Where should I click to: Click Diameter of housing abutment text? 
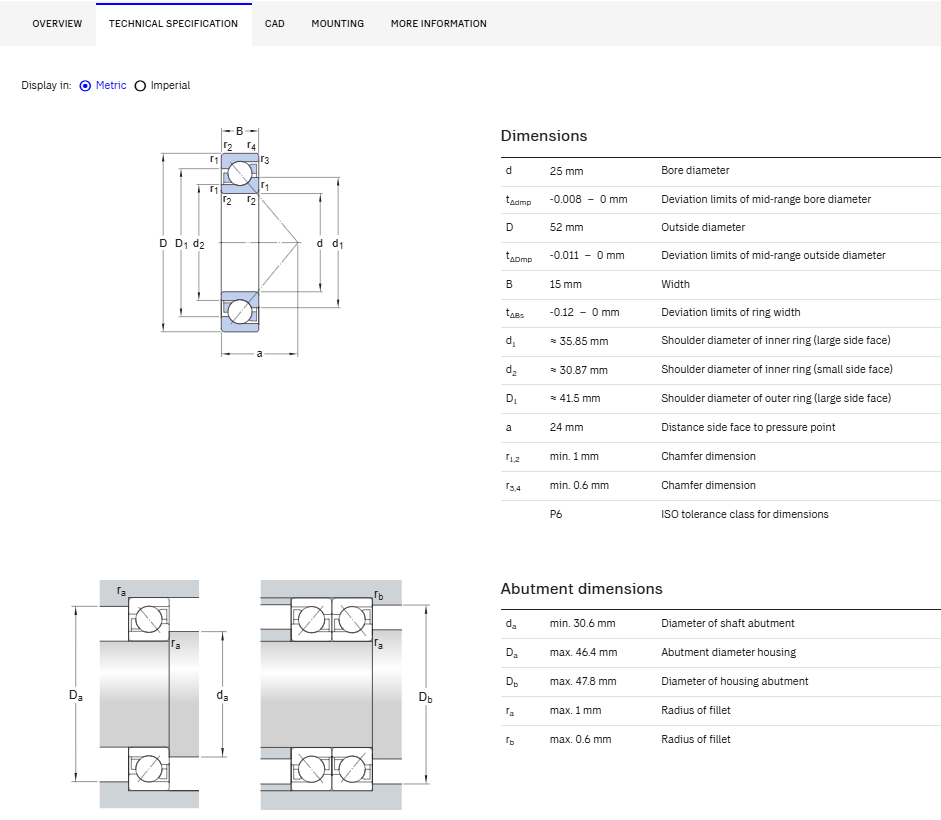click(735, 682)
